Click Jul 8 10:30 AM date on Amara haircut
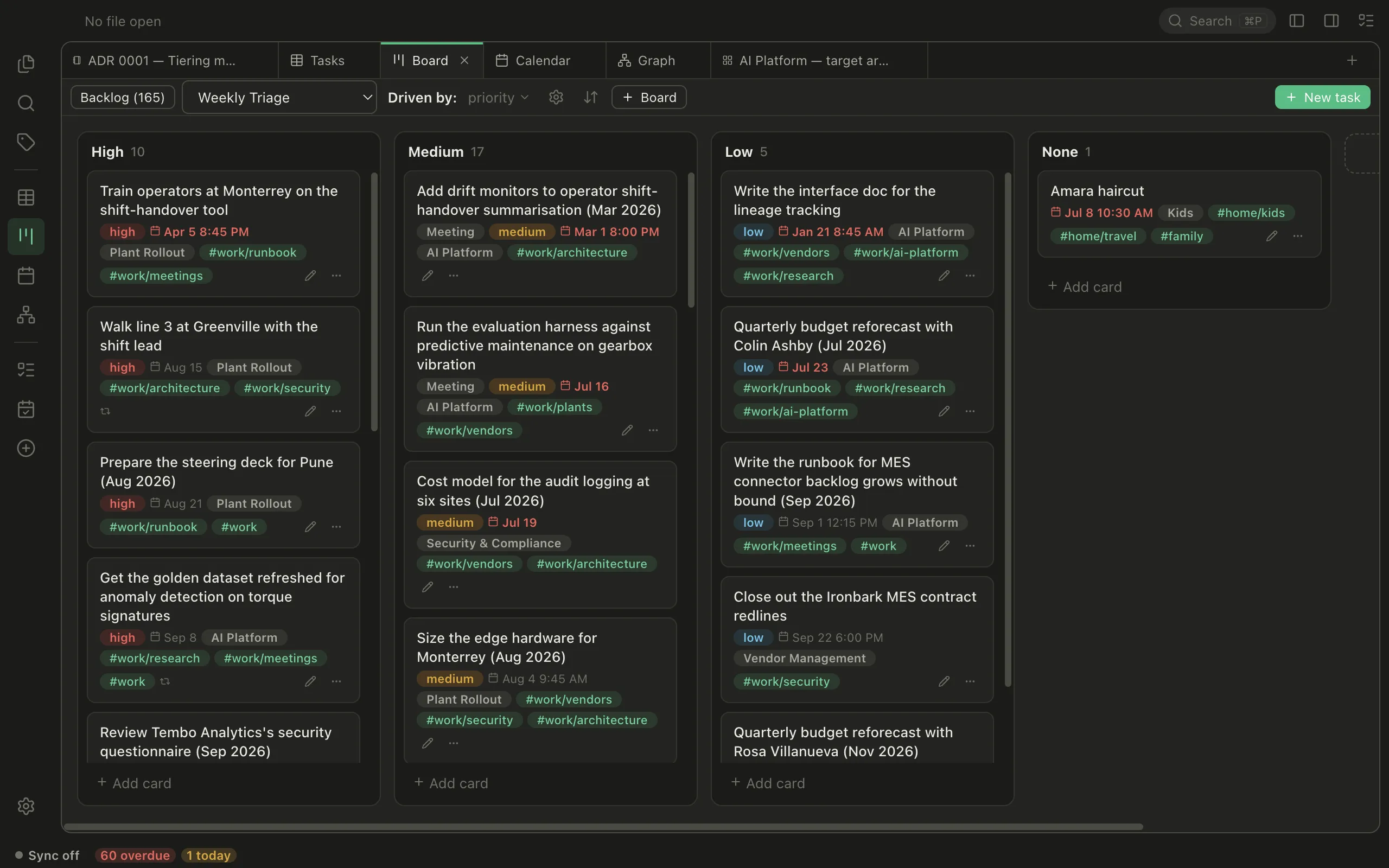 (x=1101, y=213)
